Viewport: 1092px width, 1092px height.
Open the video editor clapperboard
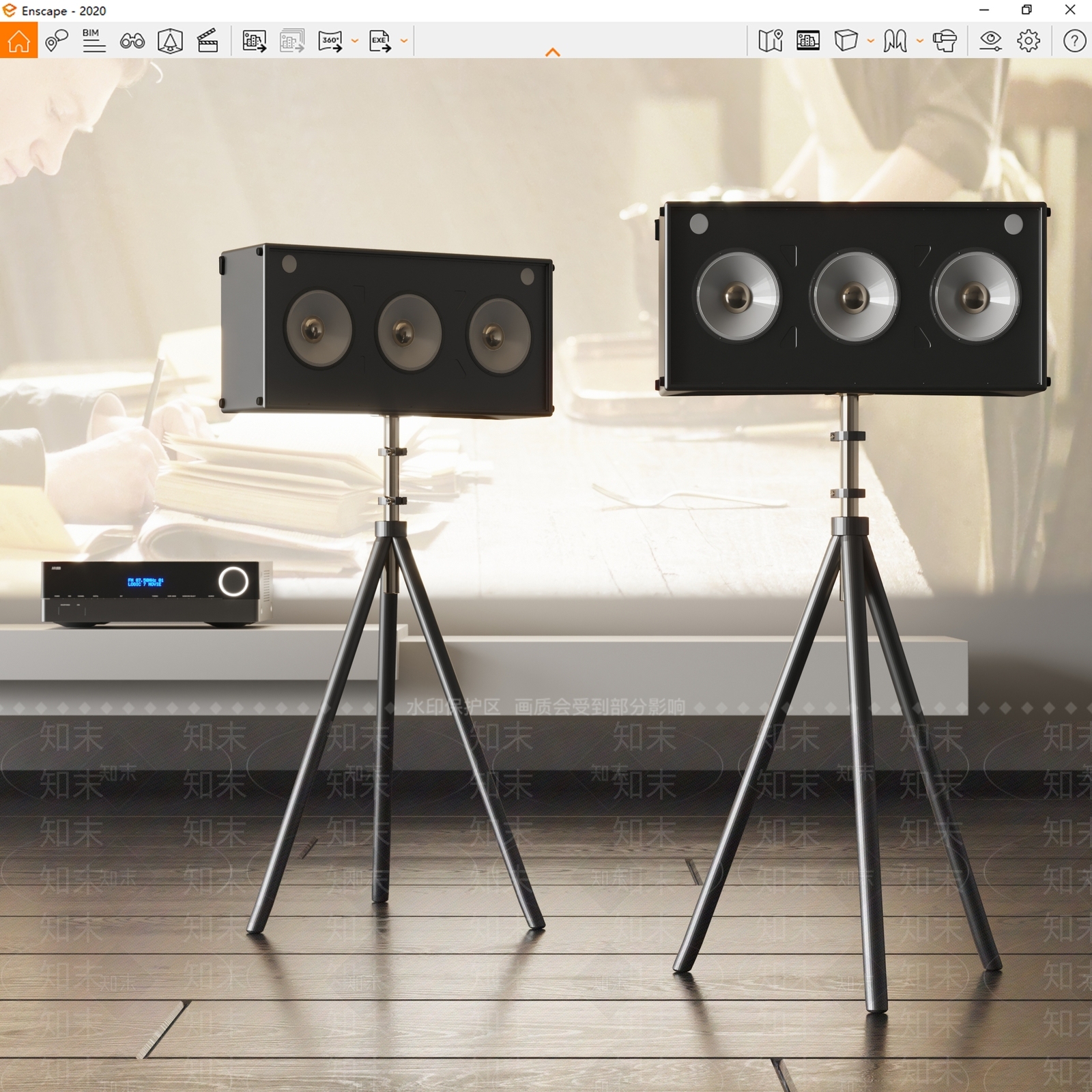click(207, 41)
